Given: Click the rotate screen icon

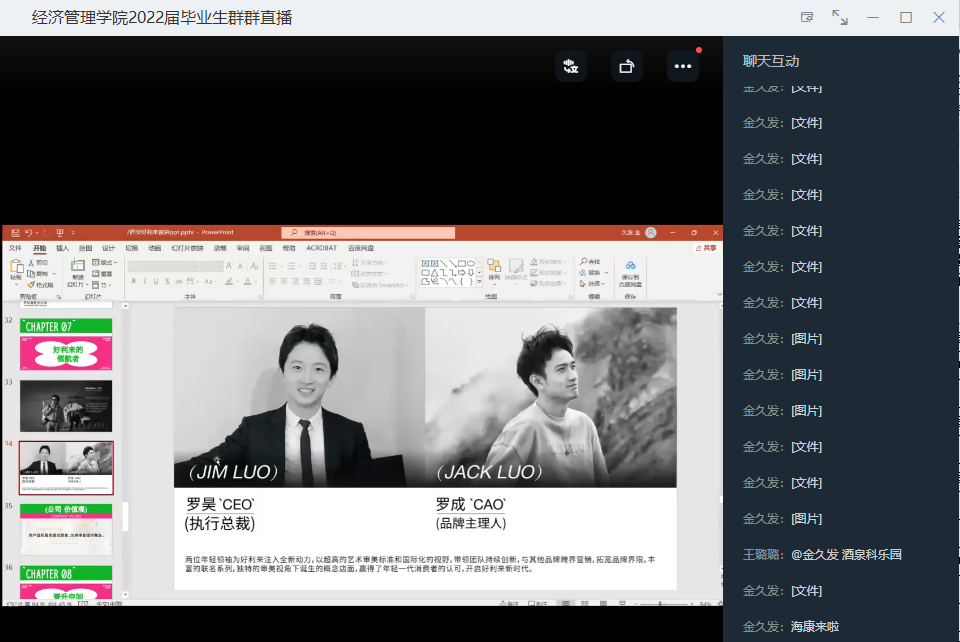Looking at the screenshot, I should pos(627,66).
